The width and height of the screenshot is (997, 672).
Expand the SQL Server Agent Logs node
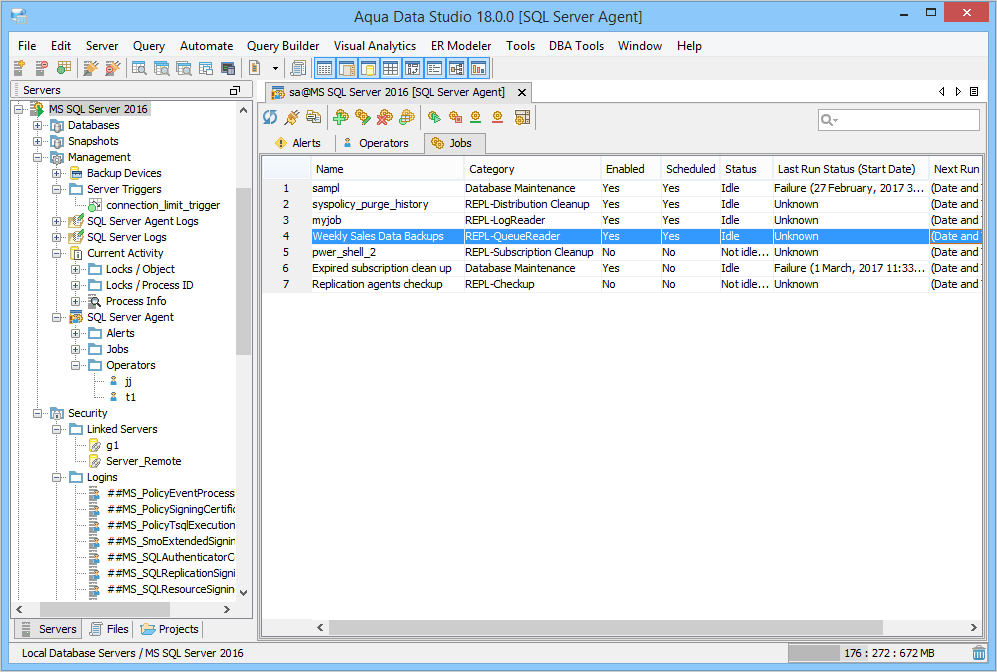tap(57, 221)
